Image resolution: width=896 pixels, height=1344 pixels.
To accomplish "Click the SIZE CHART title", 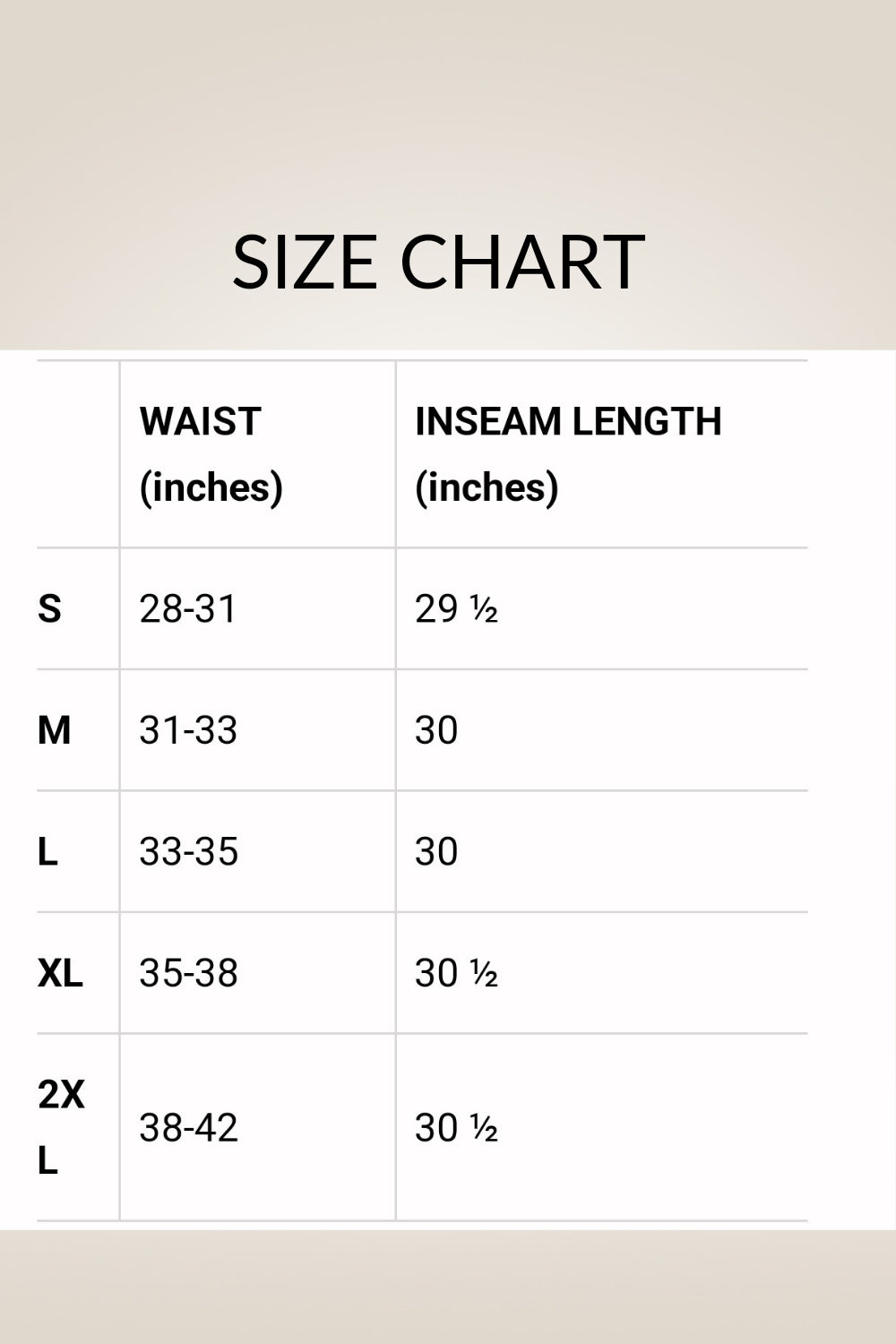I will point(438,262).
